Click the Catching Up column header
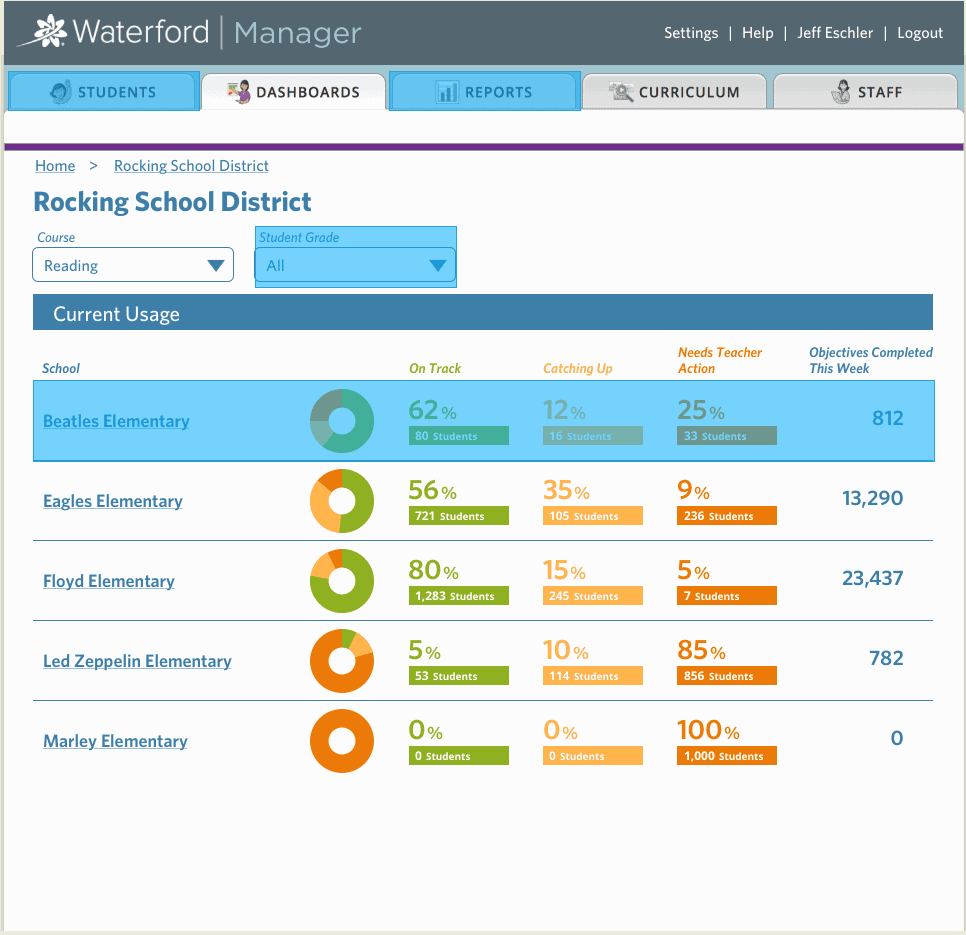 tap(577, 368)
